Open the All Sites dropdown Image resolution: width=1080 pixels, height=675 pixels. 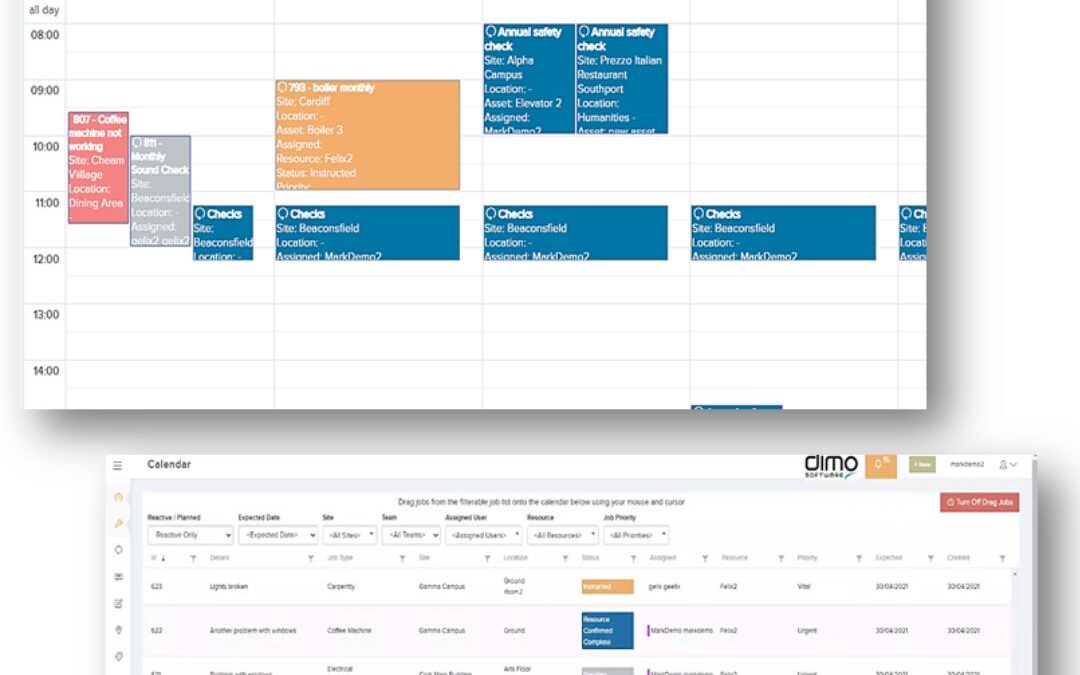349,535
